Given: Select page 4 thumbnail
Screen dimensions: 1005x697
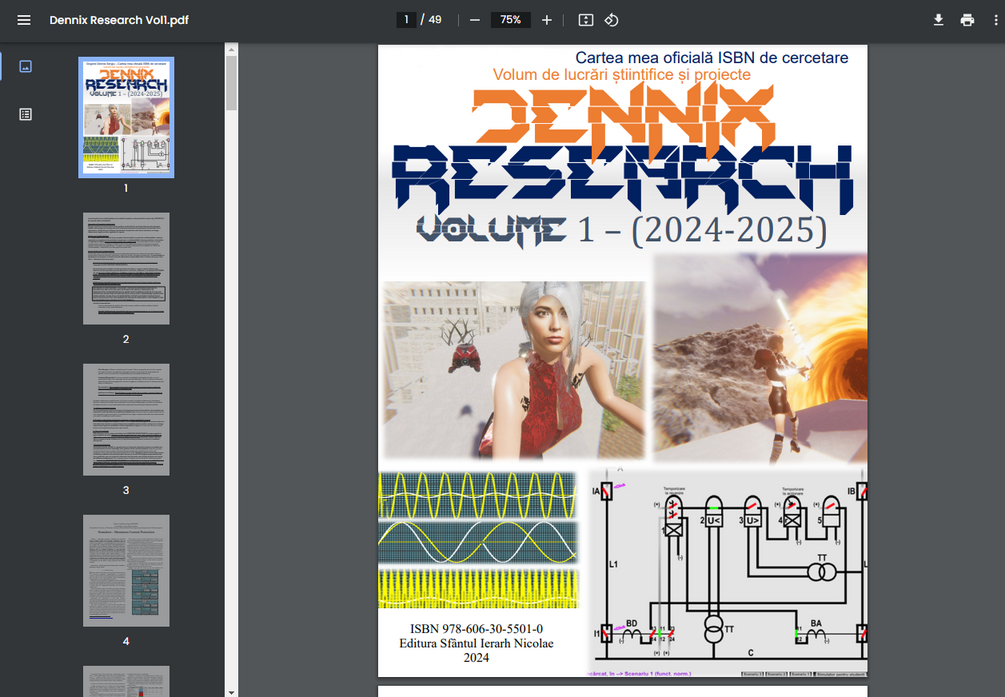Looking at the screenshot, I should [126, 571].
